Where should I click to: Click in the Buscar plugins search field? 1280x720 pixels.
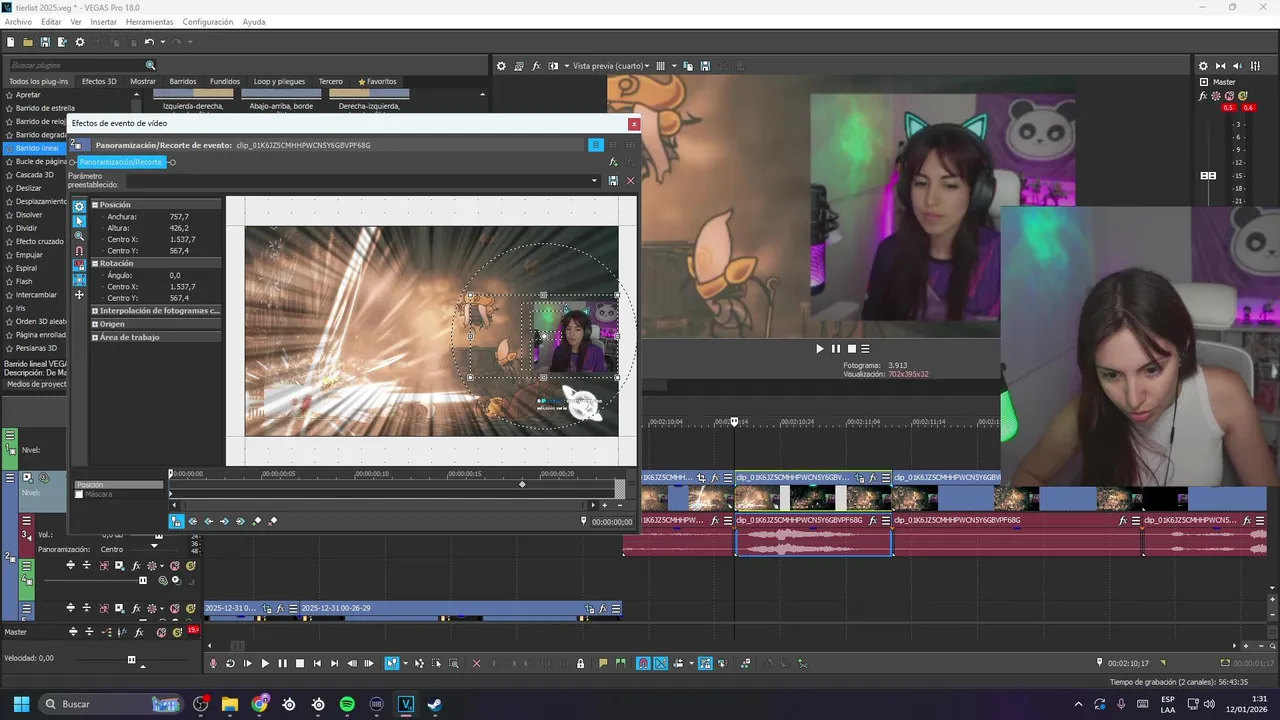point(76,65)
